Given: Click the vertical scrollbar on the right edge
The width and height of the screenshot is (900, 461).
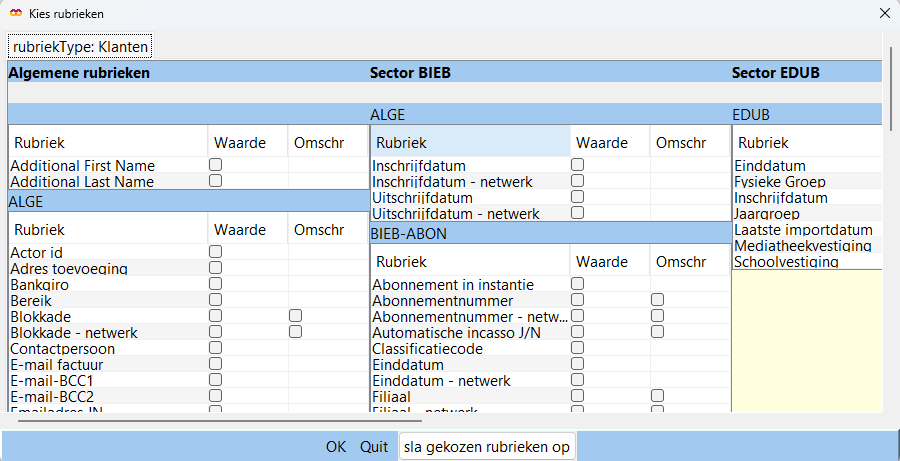Looking at the screenshot, I should [892, 80].
